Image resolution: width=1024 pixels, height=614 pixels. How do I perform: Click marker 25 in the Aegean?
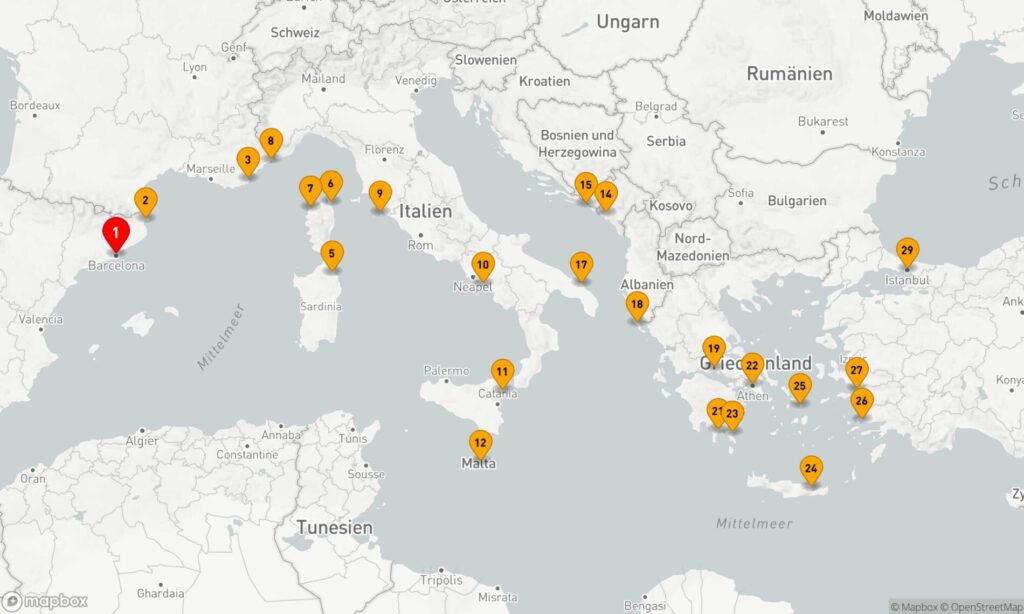click(800, 387)
